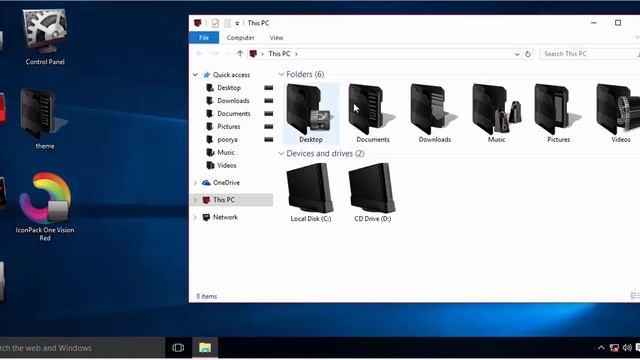
Task: Click Quick access label in sidebar
Action: click(x=231, y=75)
